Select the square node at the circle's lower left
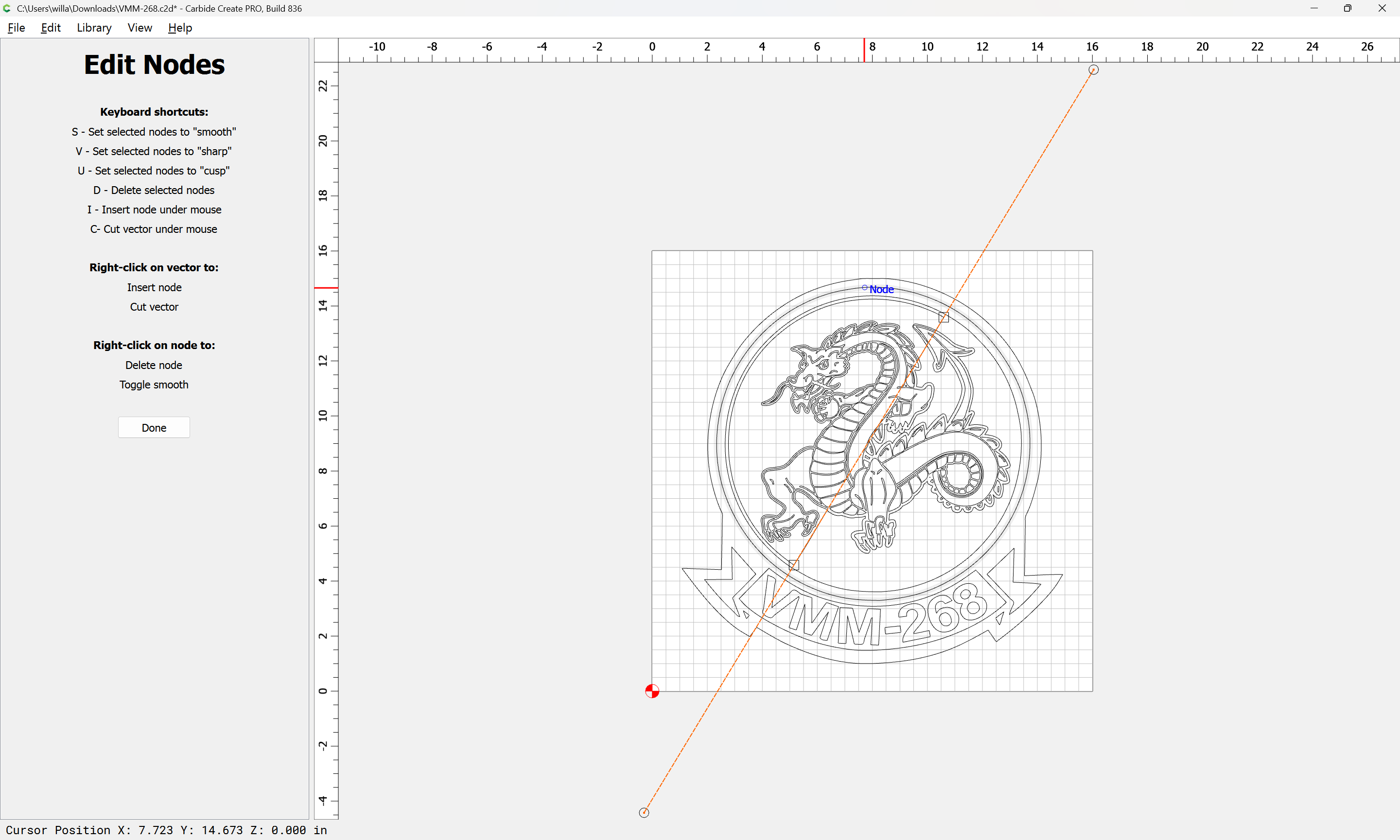 (x=793, y=564)
